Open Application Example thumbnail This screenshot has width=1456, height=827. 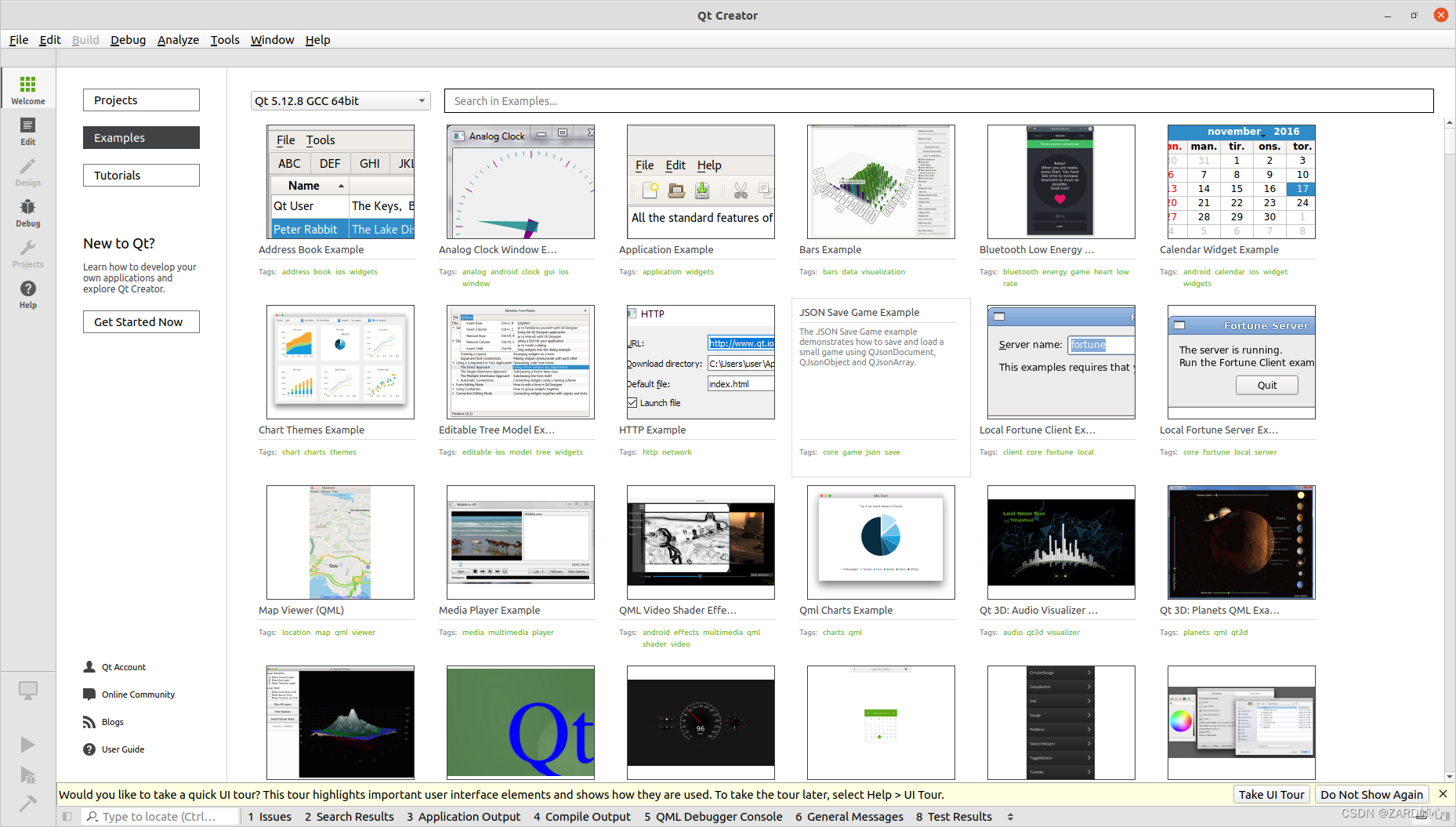click(701, 182)
